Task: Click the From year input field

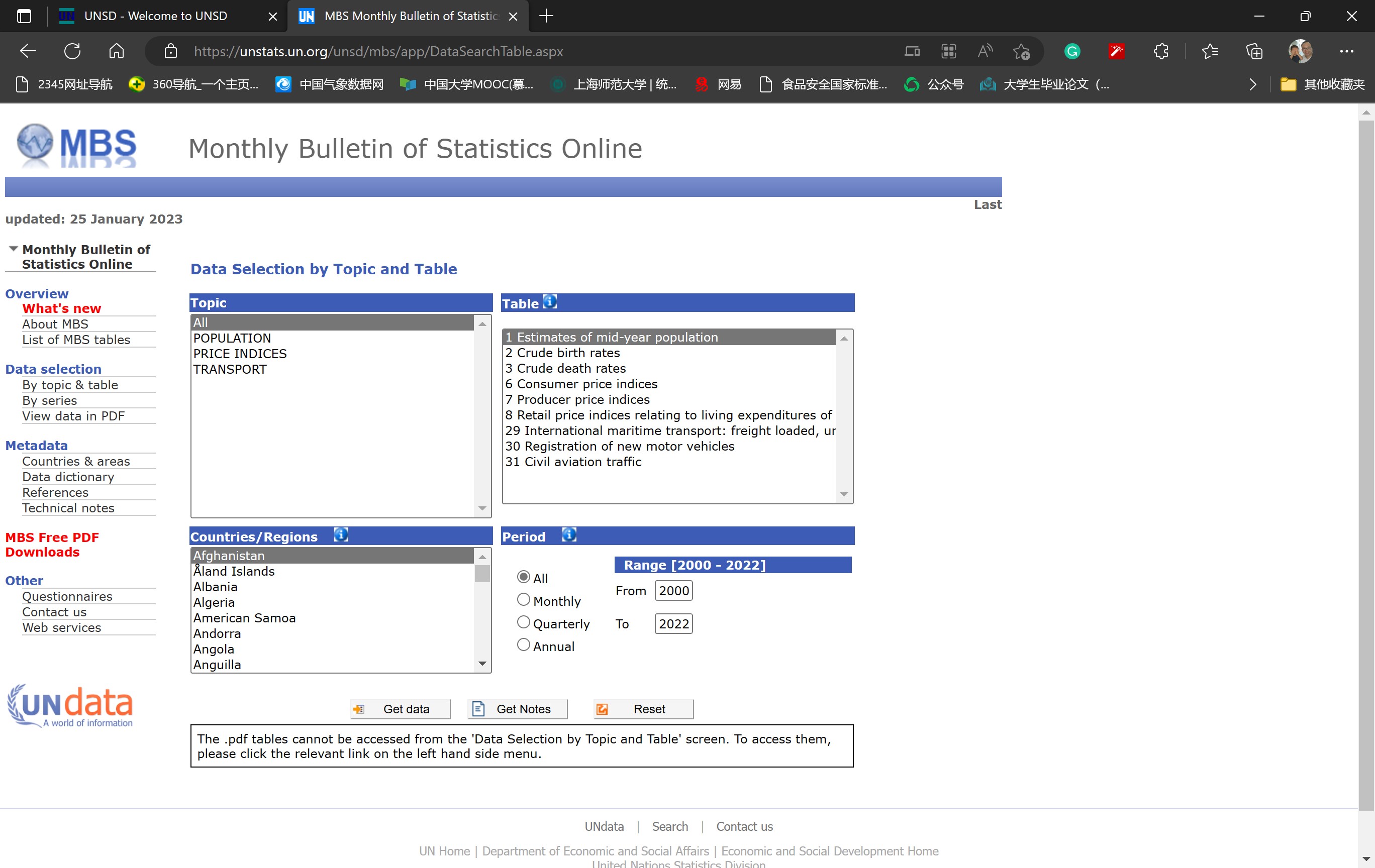Action: point(673,591)
